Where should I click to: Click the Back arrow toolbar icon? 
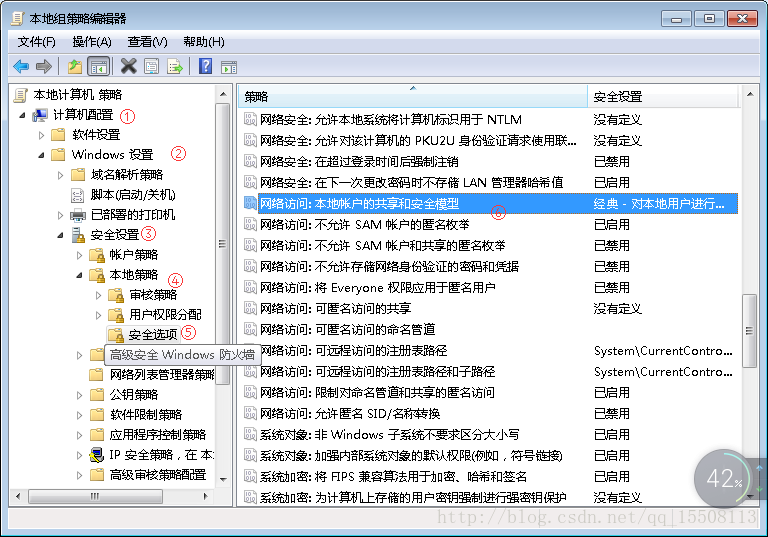(21, 66)
